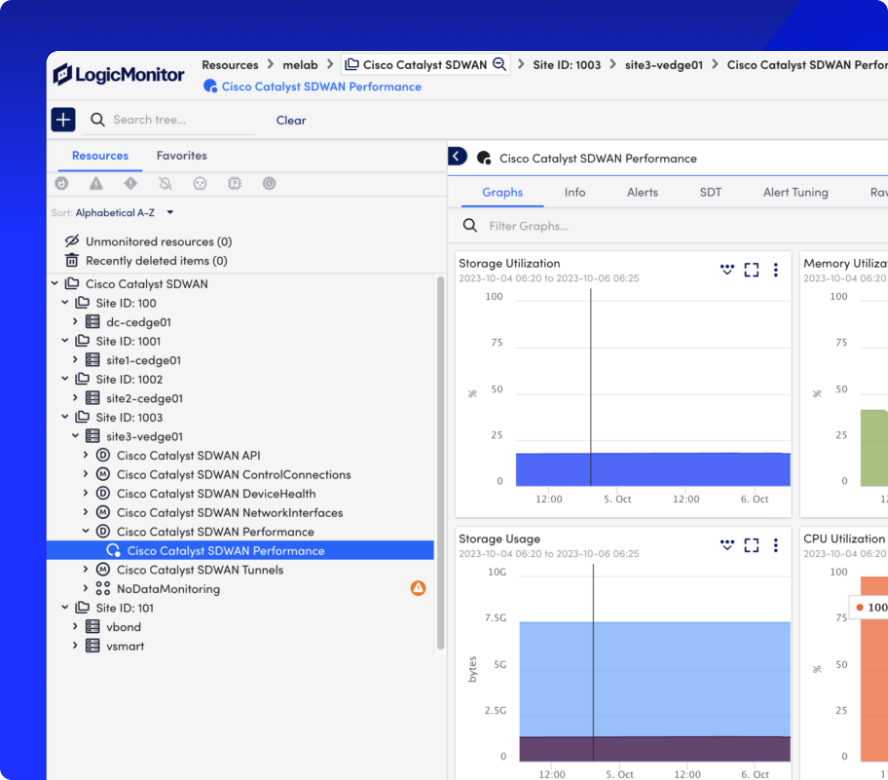
Task: Toggle the muted bell filter icon
Action: click(x=165, y=184)
